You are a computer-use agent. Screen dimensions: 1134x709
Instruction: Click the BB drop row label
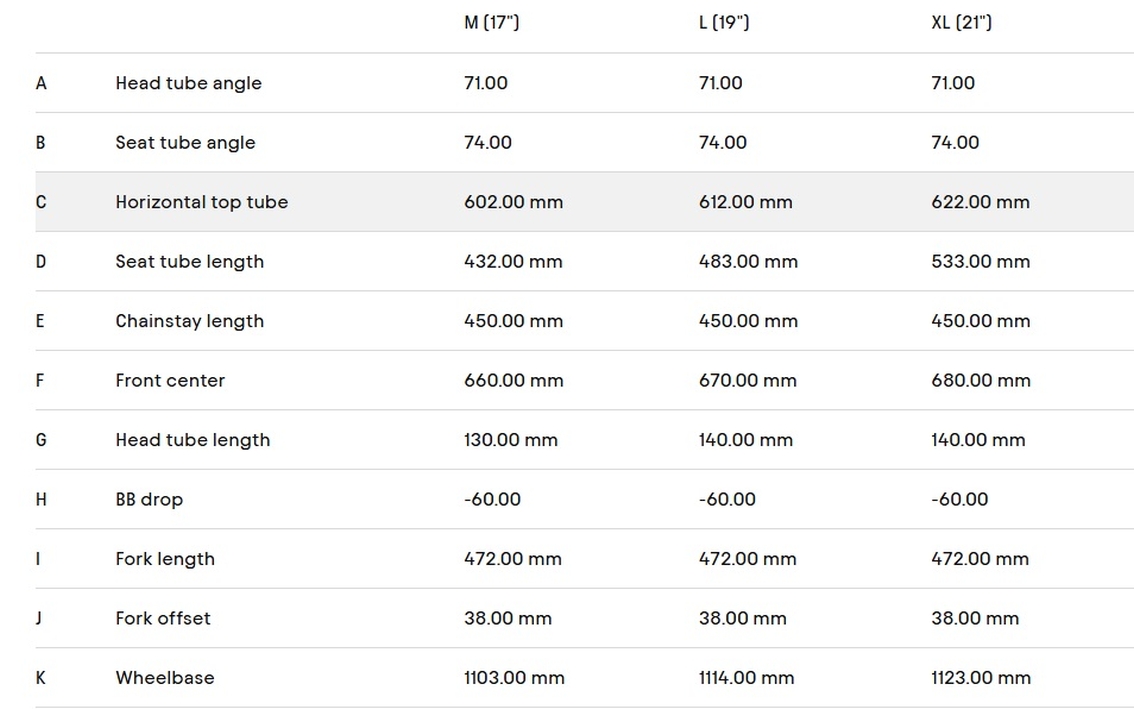(149, 499)
